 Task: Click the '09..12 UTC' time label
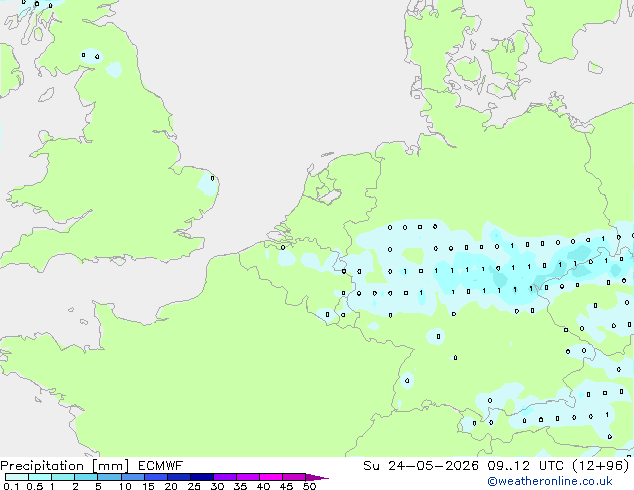pyautogui.click(x=526, y=466)
